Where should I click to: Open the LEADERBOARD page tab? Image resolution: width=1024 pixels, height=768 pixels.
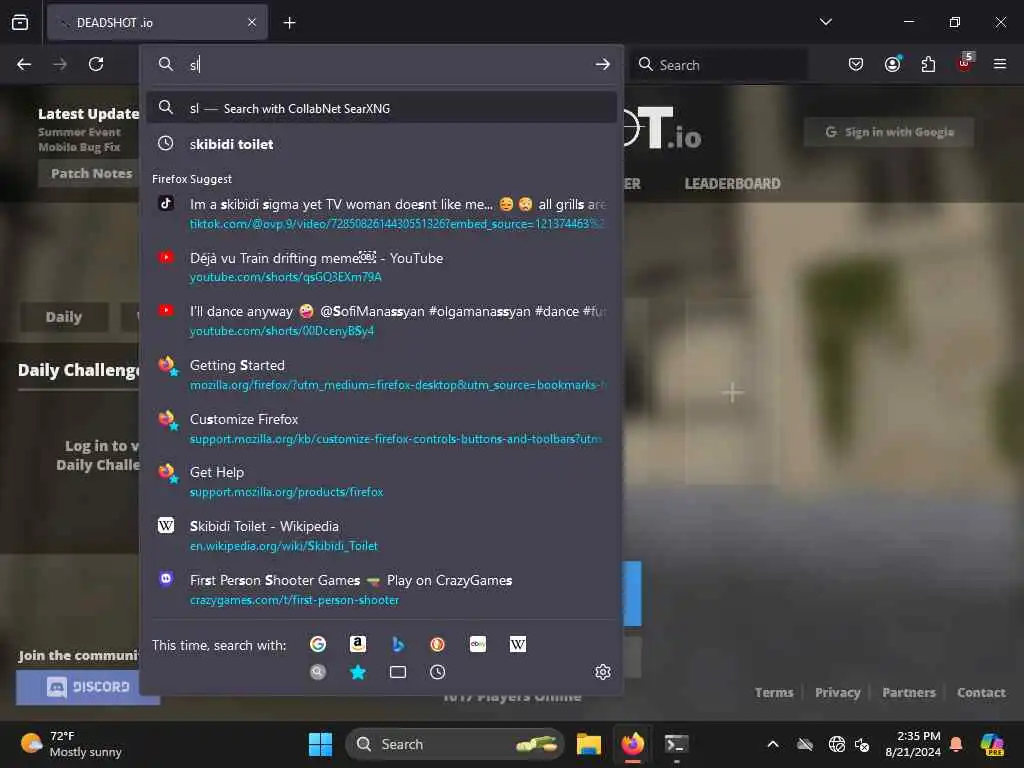tap(732, 184)
